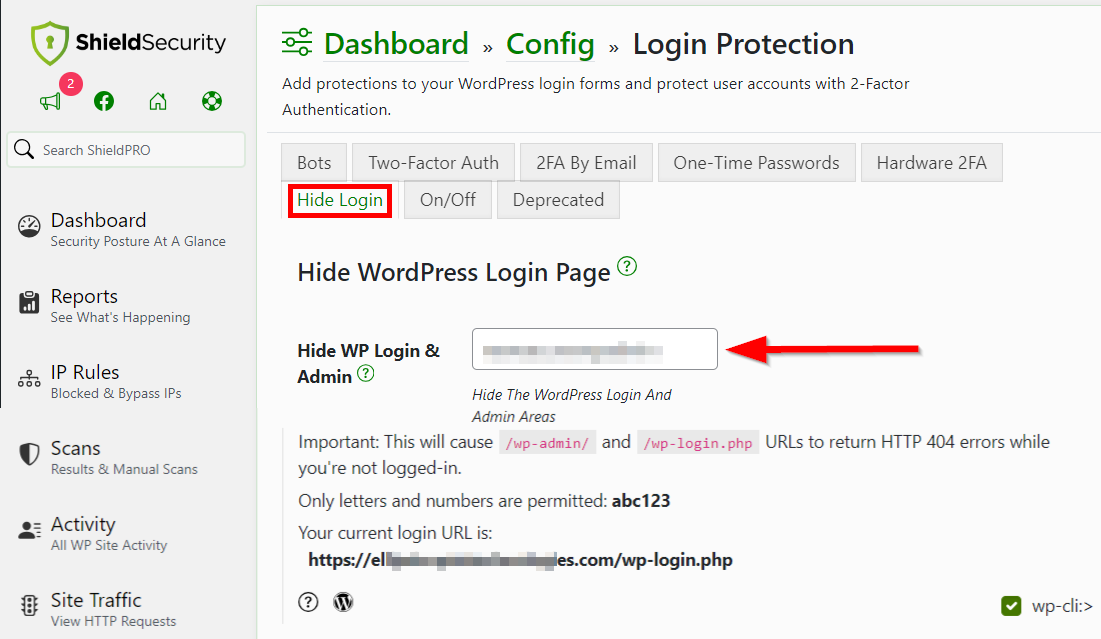Open the Config breadcrumb link
This screenshot has height=639, width=1101.
tap(550, 44)
